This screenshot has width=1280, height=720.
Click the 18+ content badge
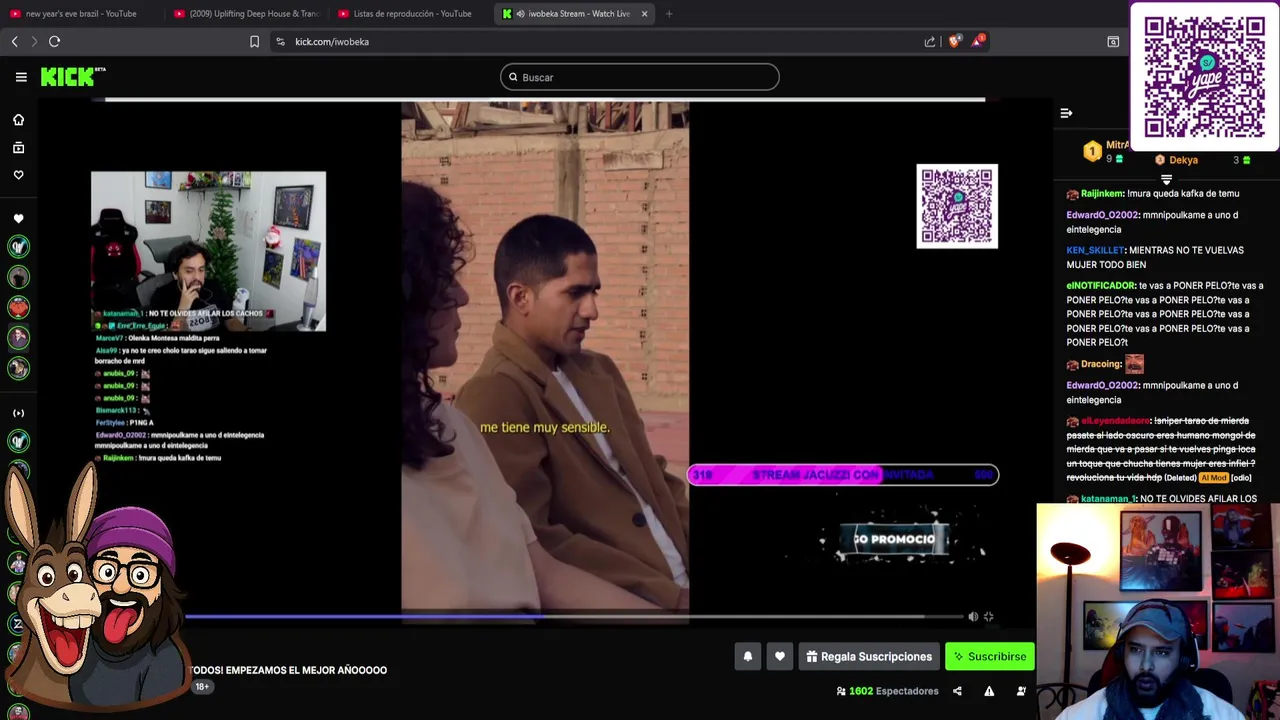pyautogui.click(x=201, y=687)
